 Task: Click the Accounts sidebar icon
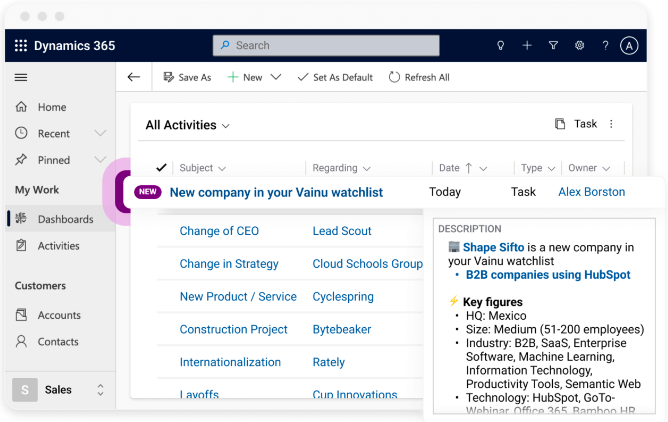tap(21, 315)
